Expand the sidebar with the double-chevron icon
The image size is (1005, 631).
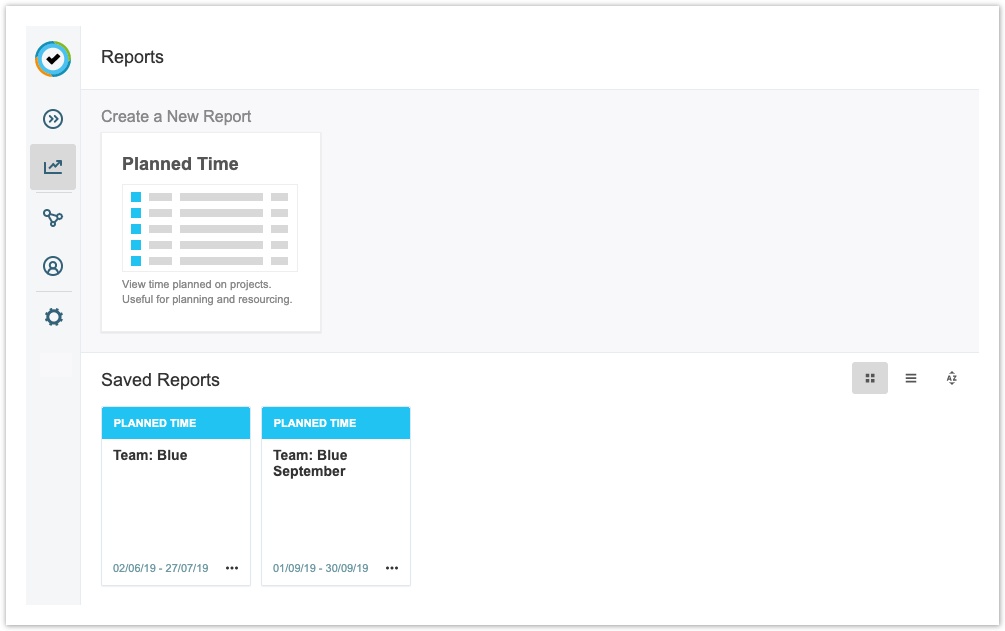[53, 119]
